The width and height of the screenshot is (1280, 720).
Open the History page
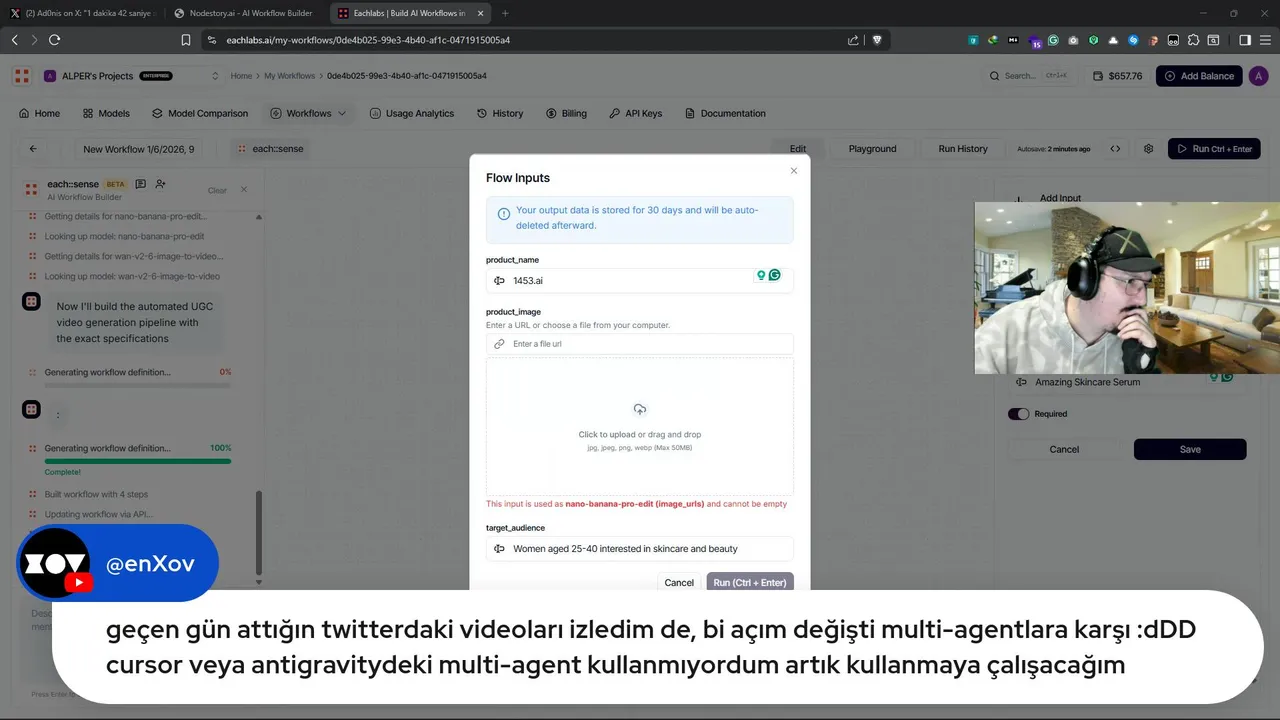click(500, 113)
